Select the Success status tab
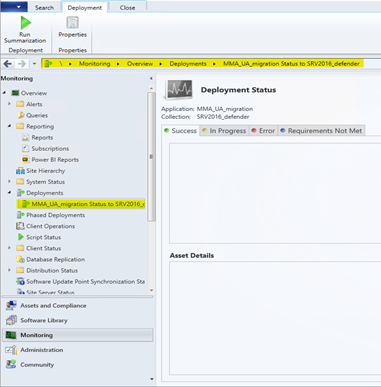The image size is (381, 387). [x=180, y=131]
